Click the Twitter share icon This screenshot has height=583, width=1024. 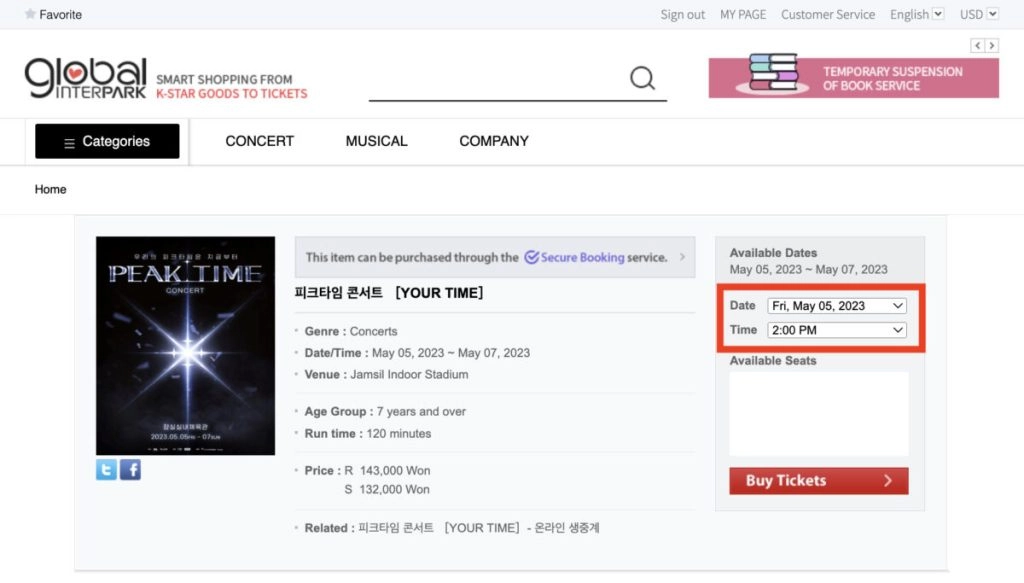click(106, 469)
